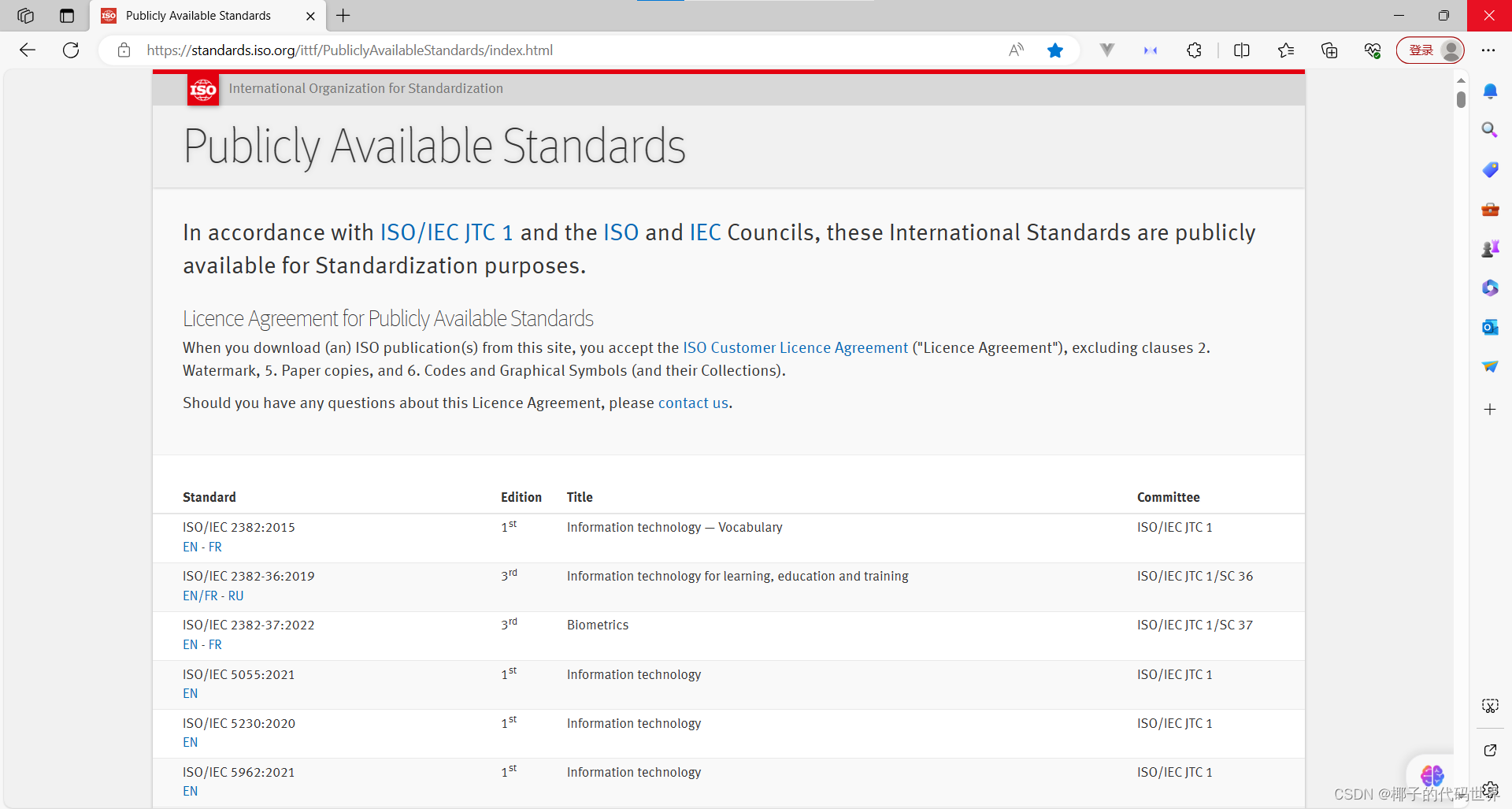Open split screen view
This screenshot has width=1512, height=809.
pos(1242,50)
